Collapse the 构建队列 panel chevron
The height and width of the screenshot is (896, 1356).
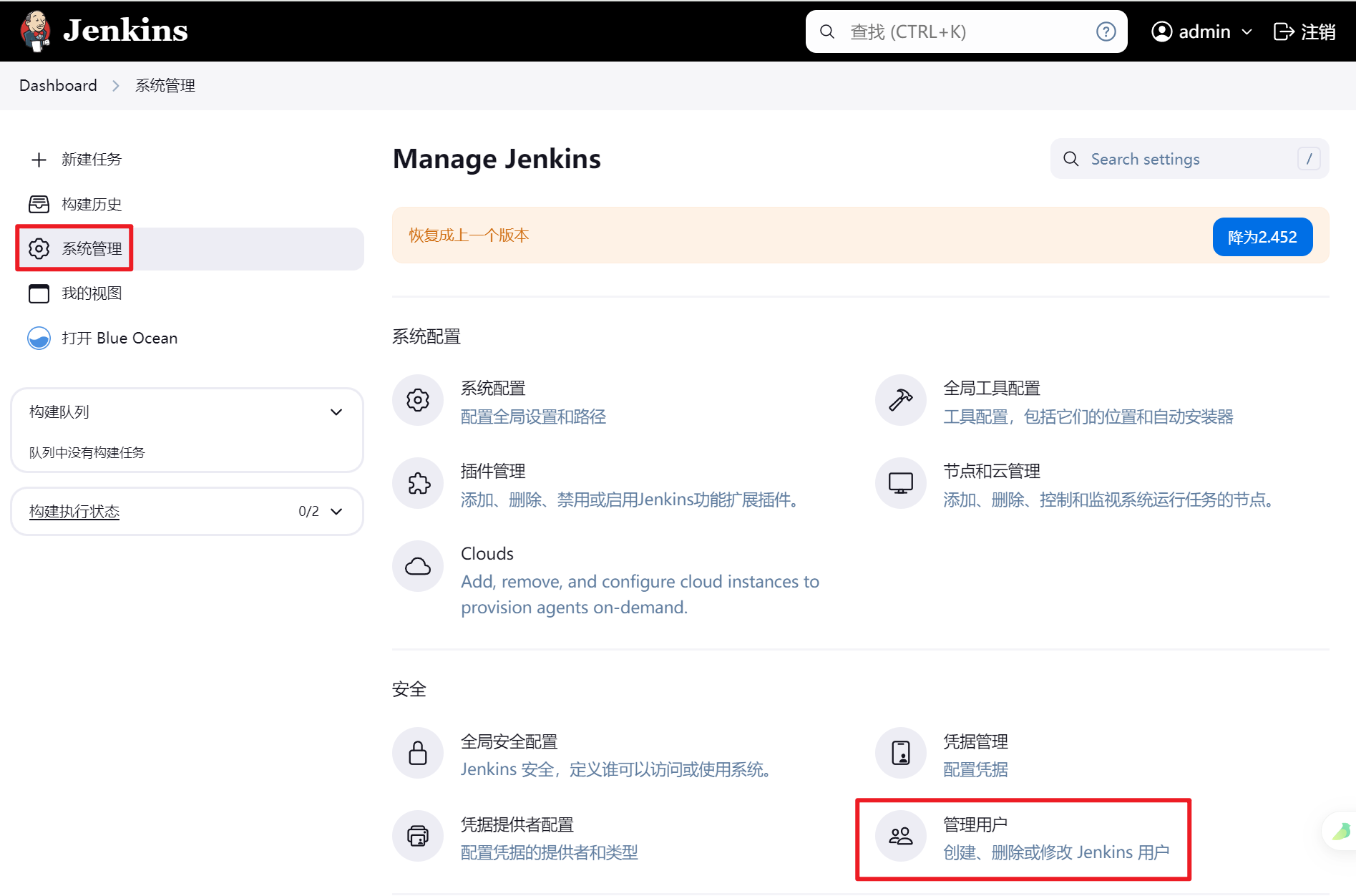click(336, 412)
